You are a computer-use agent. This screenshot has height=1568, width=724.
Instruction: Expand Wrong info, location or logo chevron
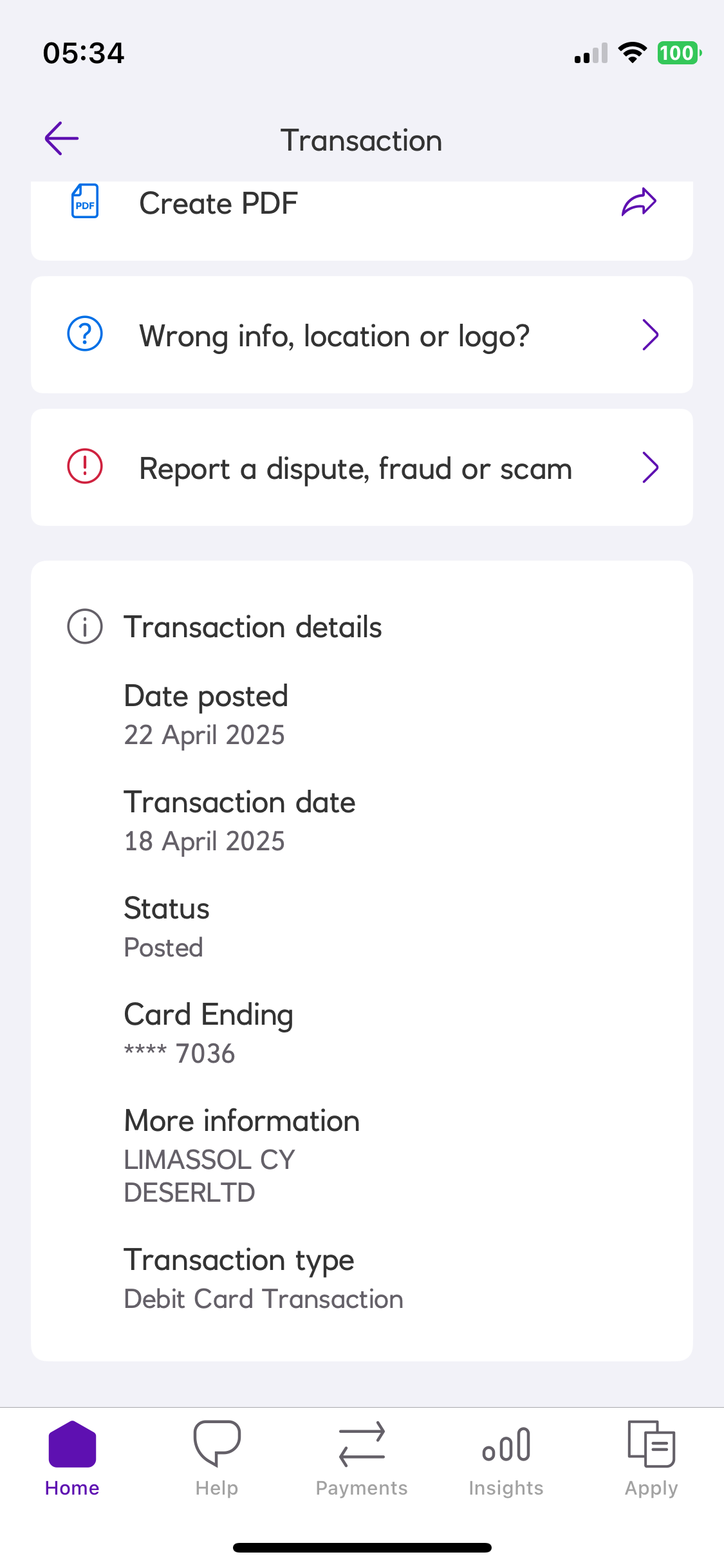[650, 335]
